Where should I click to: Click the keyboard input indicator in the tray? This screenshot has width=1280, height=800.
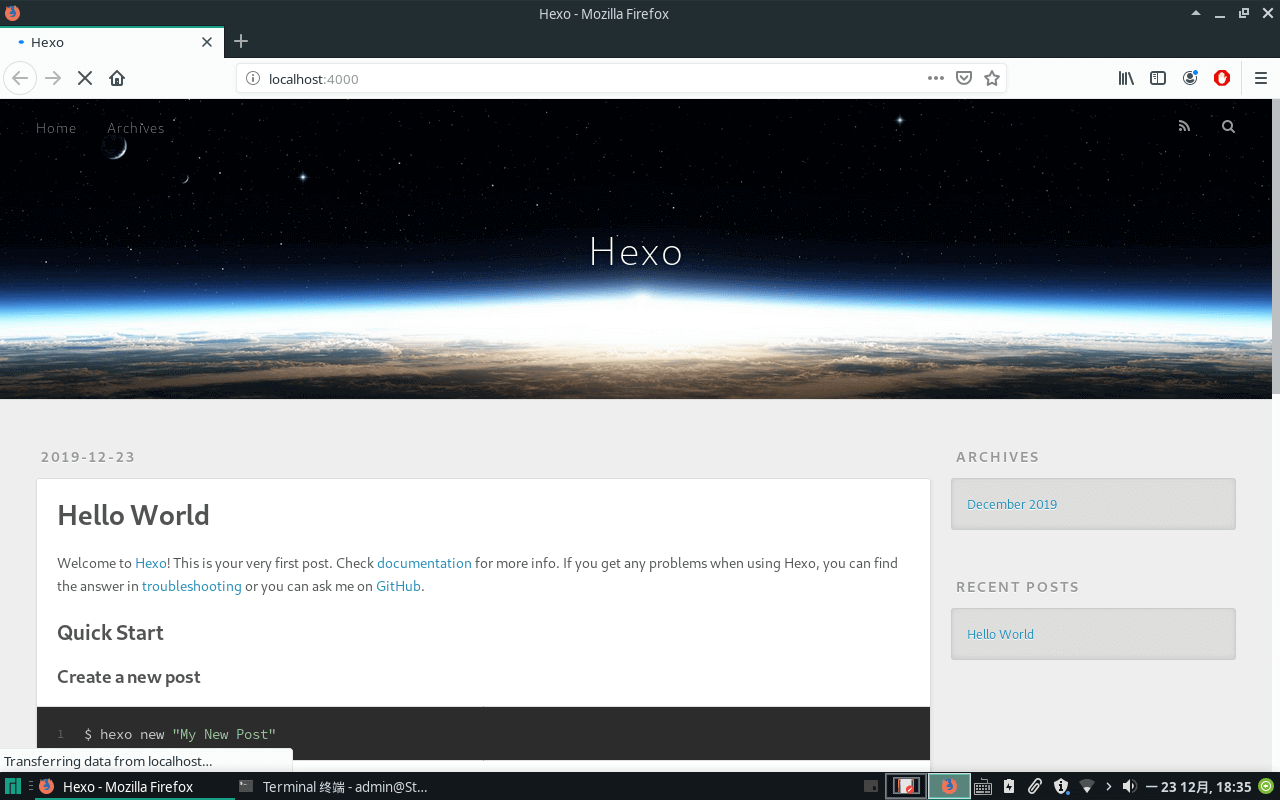point(981,787)
